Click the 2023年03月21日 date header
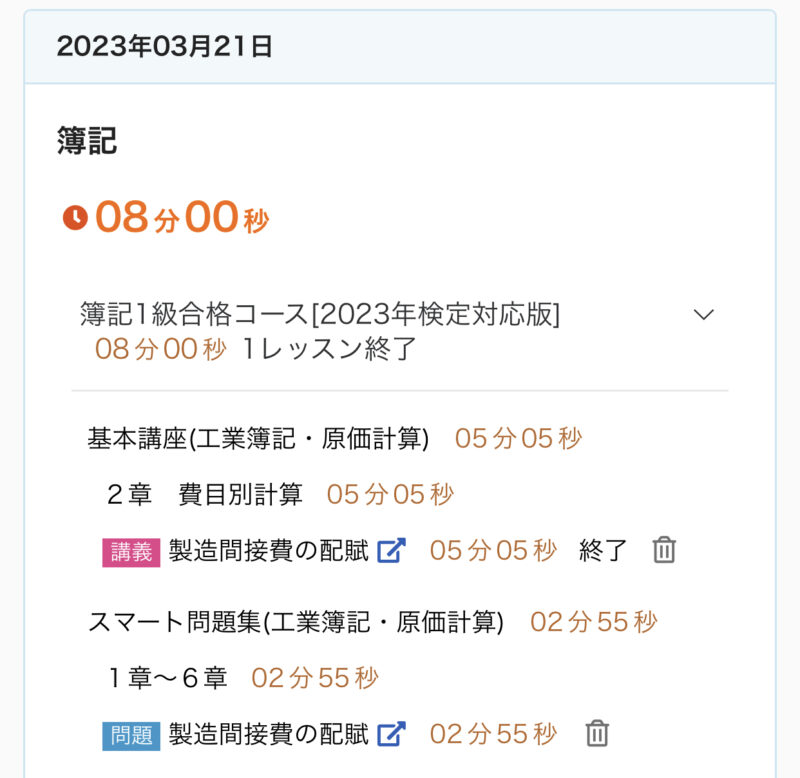The height and width of the screenshot is (778, 800). pos(165,47)
